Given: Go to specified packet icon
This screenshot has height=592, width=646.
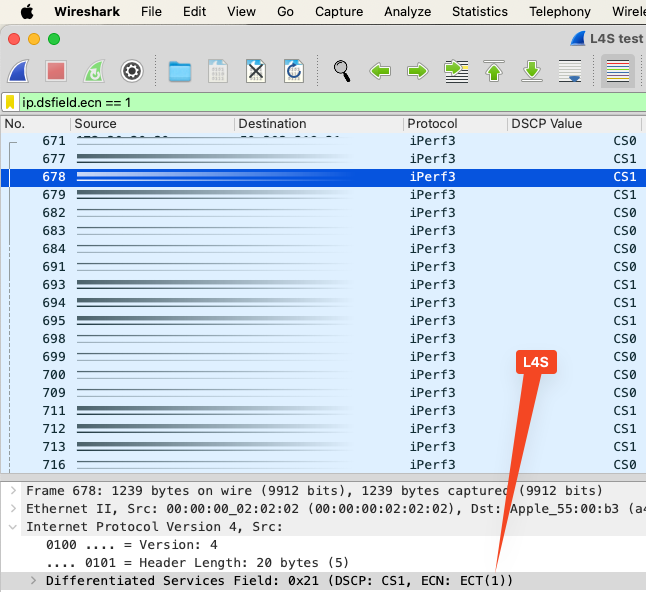Looking at the screenshot, I should pos(456,71).
